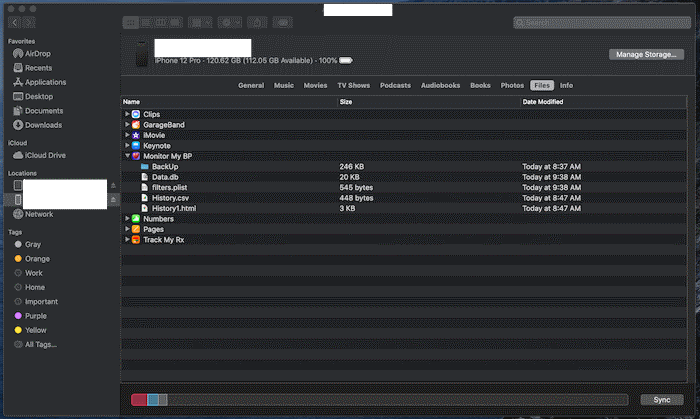This screenshot has width=700, height=419.
Task: Sort by the Size column header
Action: tap(429, 102)
